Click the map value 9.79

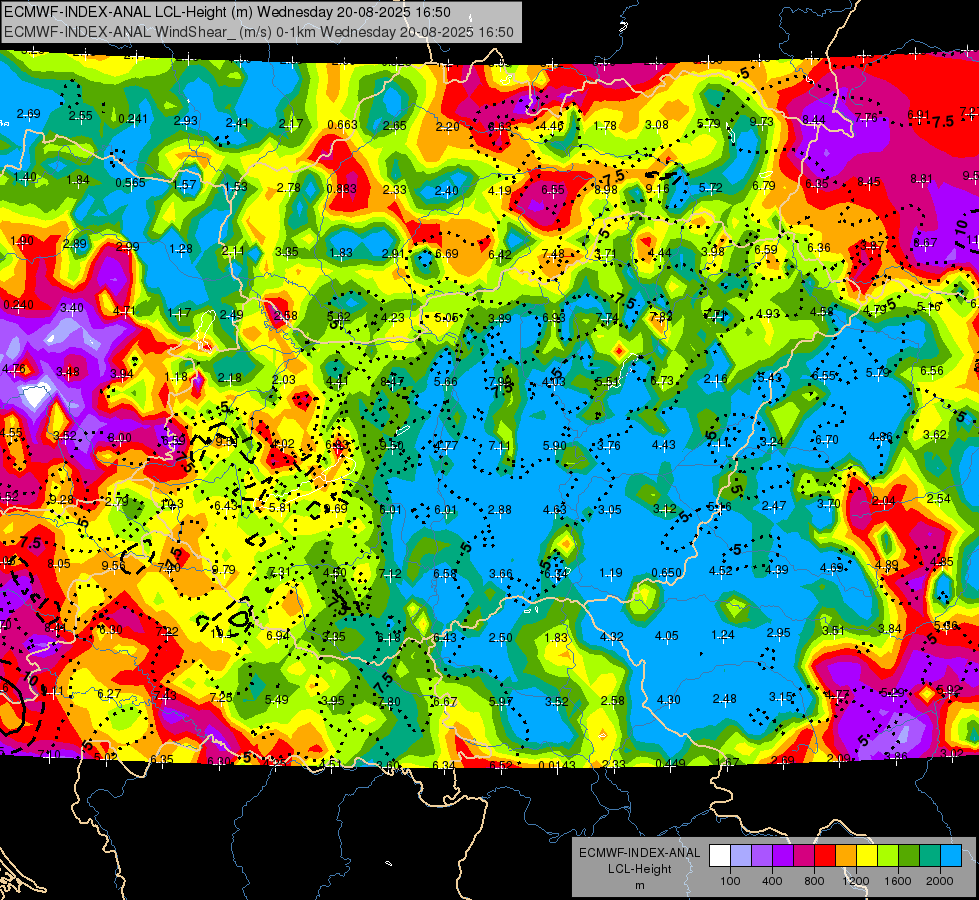pos(224,569)
